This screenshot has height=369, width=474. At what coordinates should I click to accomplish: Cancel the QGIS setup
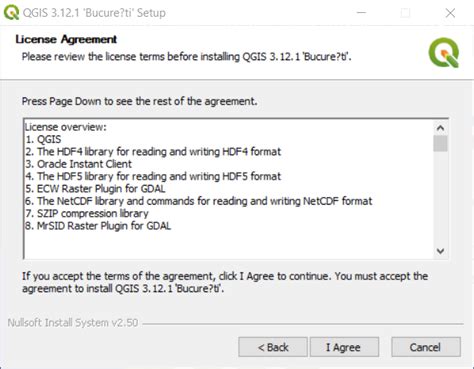(426, 347)
